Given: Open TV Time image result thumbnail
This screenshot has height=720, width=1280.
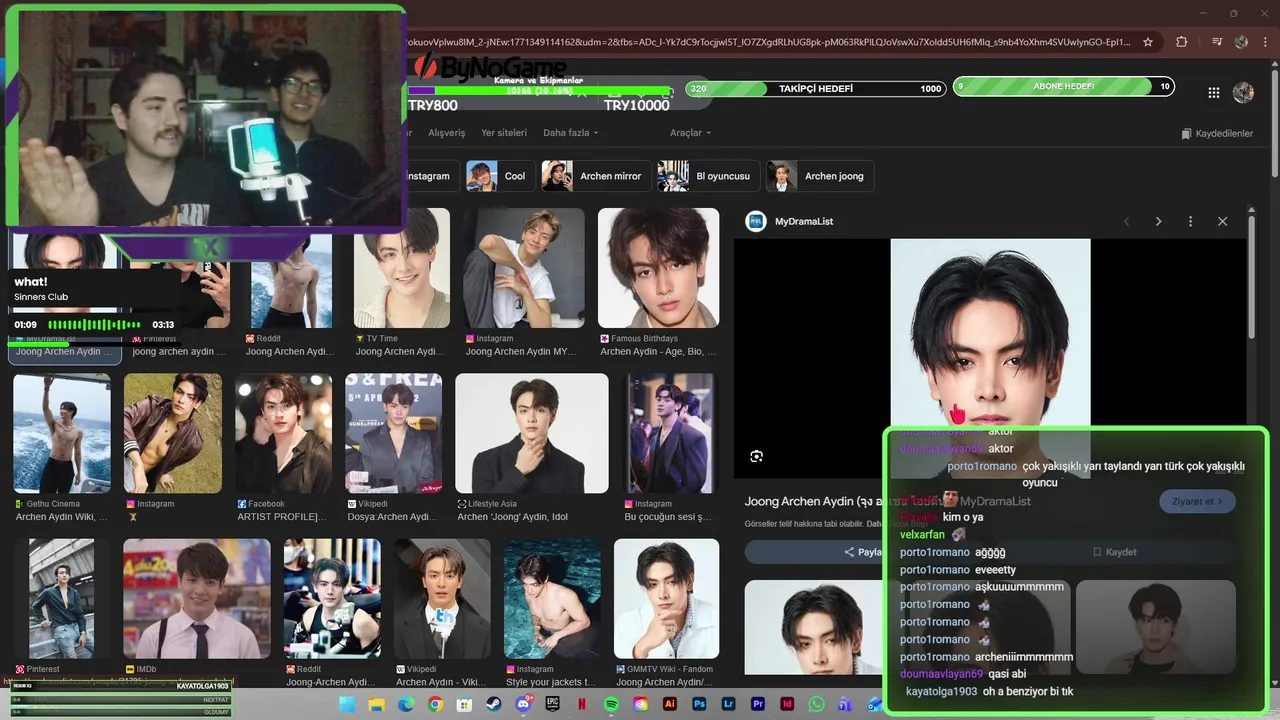Looking at the screenshot, I should tap(402, 268).
